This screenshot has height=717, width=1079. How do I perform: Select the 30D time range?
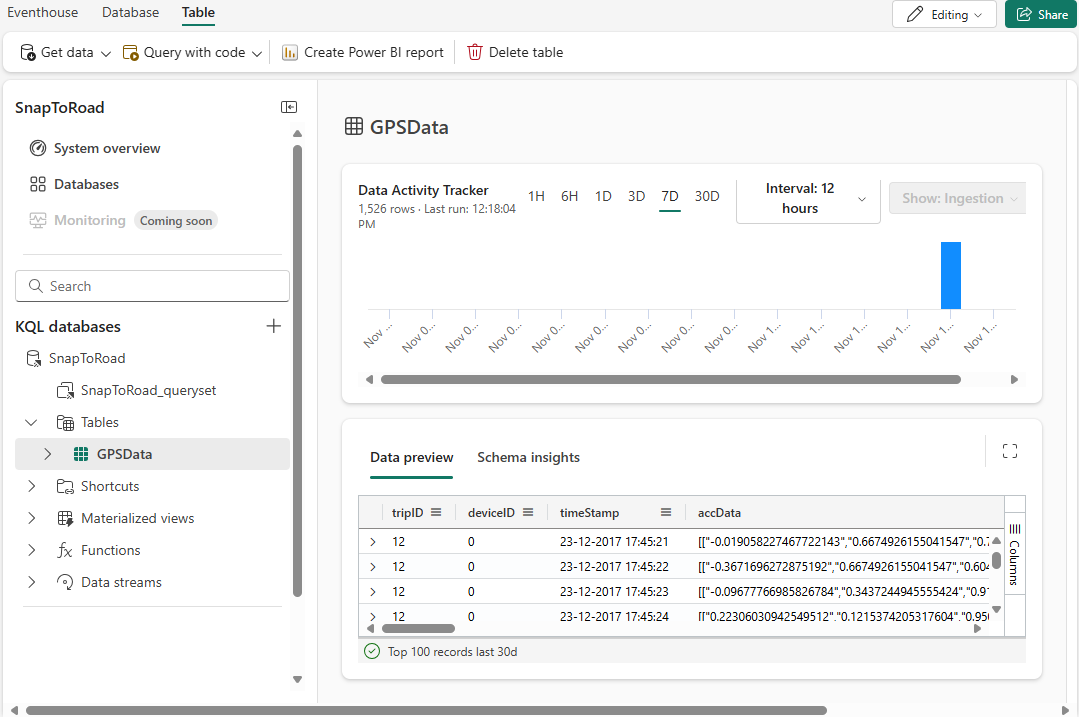707,197
